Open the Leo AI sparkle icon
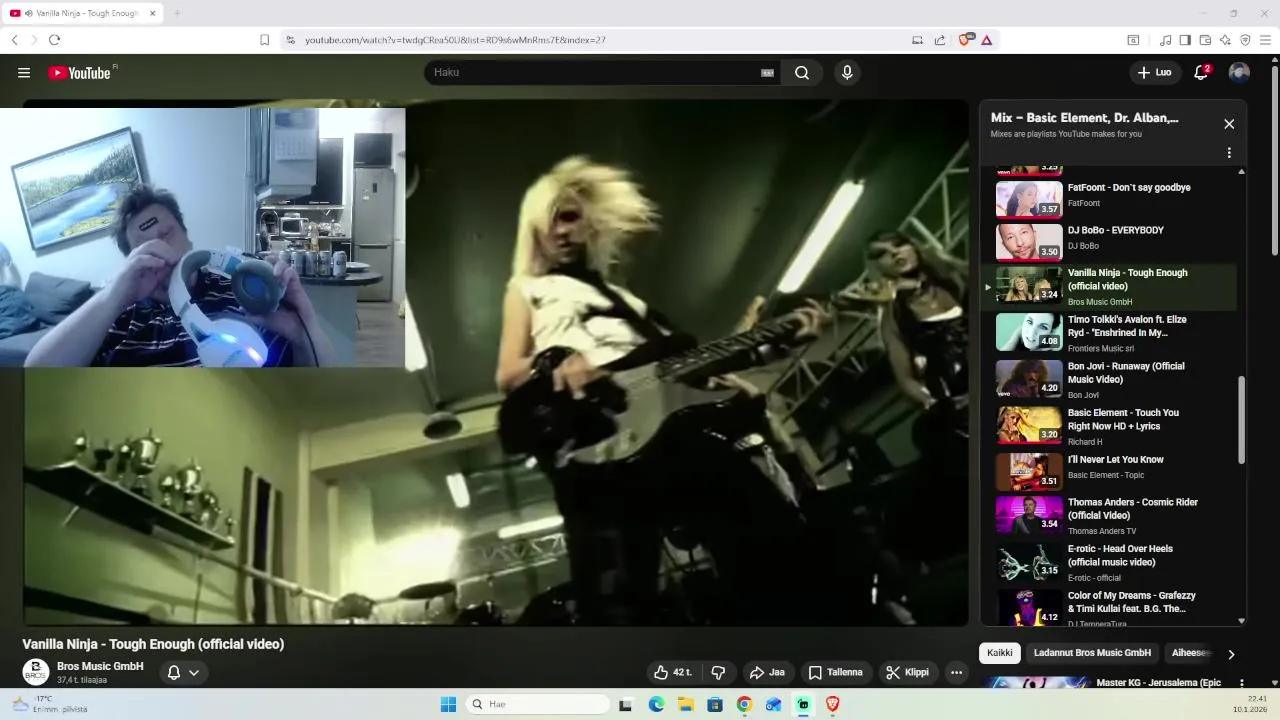Screen dimensions: 1280x720 pyautogui.click(x=1225, y=40)
